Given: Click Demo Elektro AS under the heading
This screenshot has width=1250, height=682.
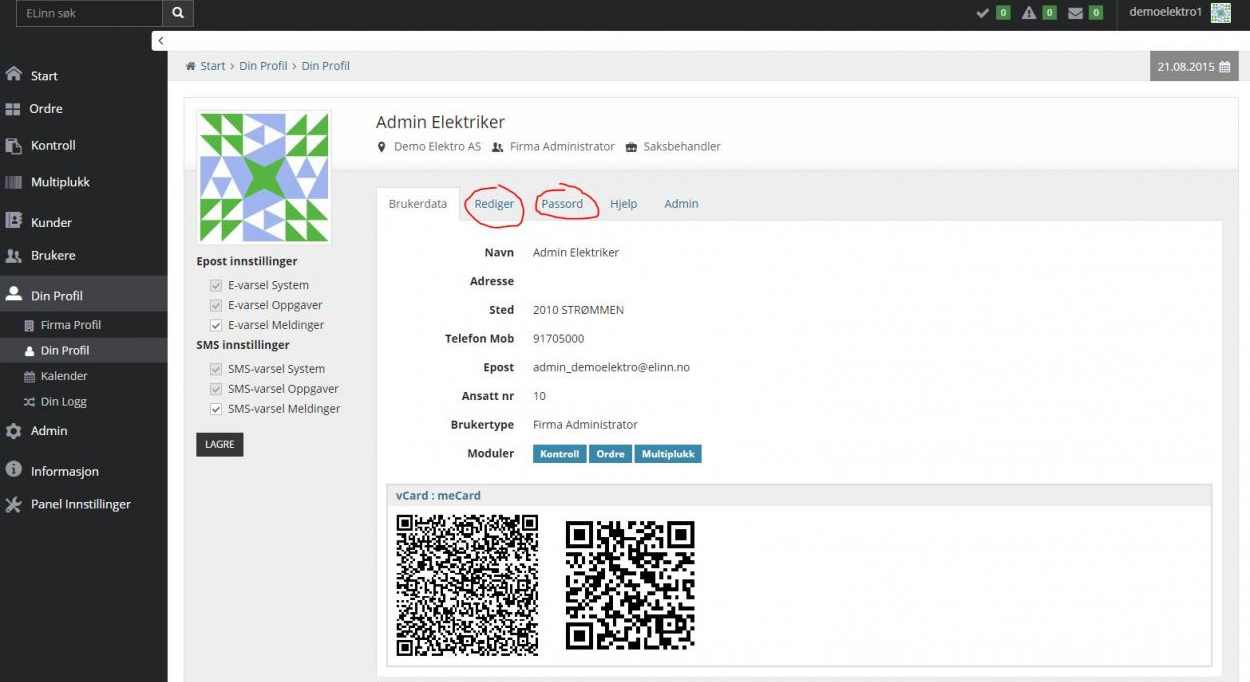Looking at the screenshot, I should (437, 147).
